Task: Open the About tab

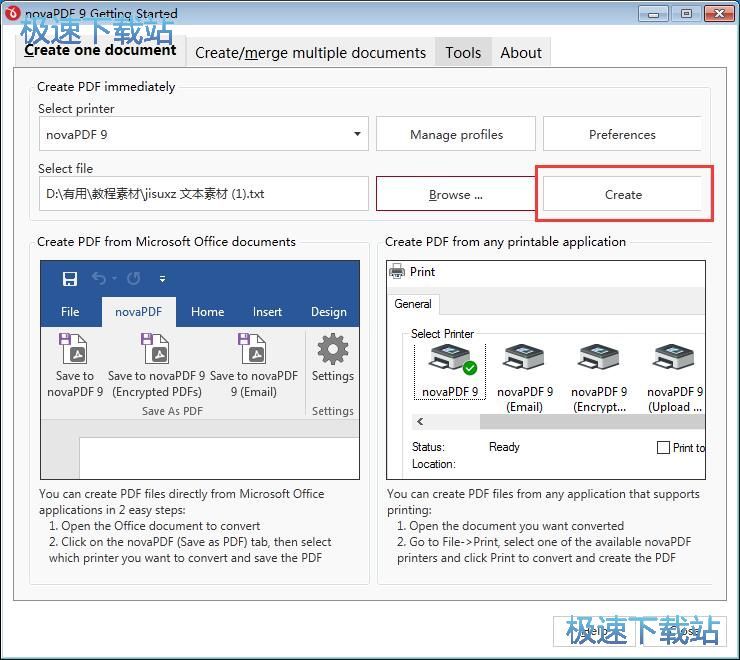Action: [521, 53]
